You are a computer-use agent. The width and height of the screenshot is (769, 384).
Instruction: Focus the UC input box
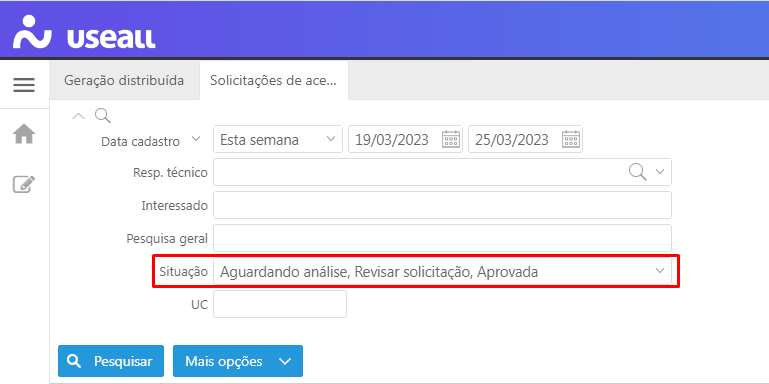(x=280, y=304)
